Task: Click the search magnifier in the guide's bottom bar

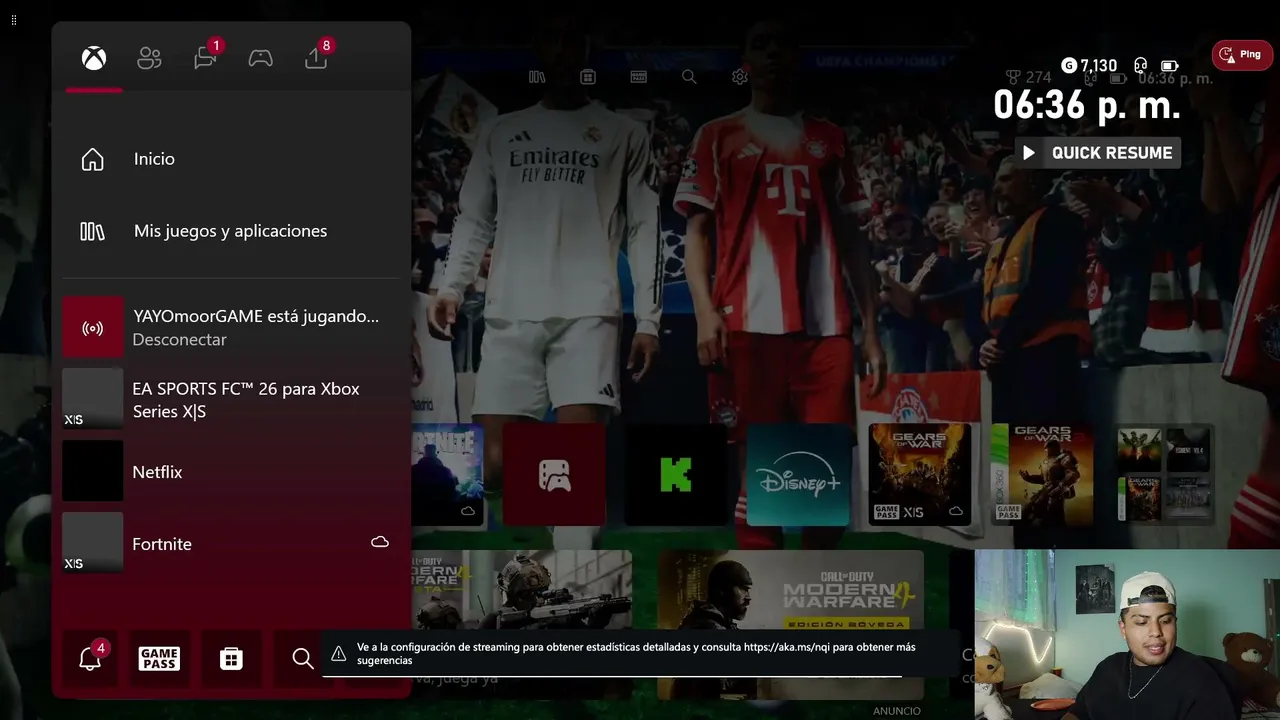Action: (x=302, y=658)
